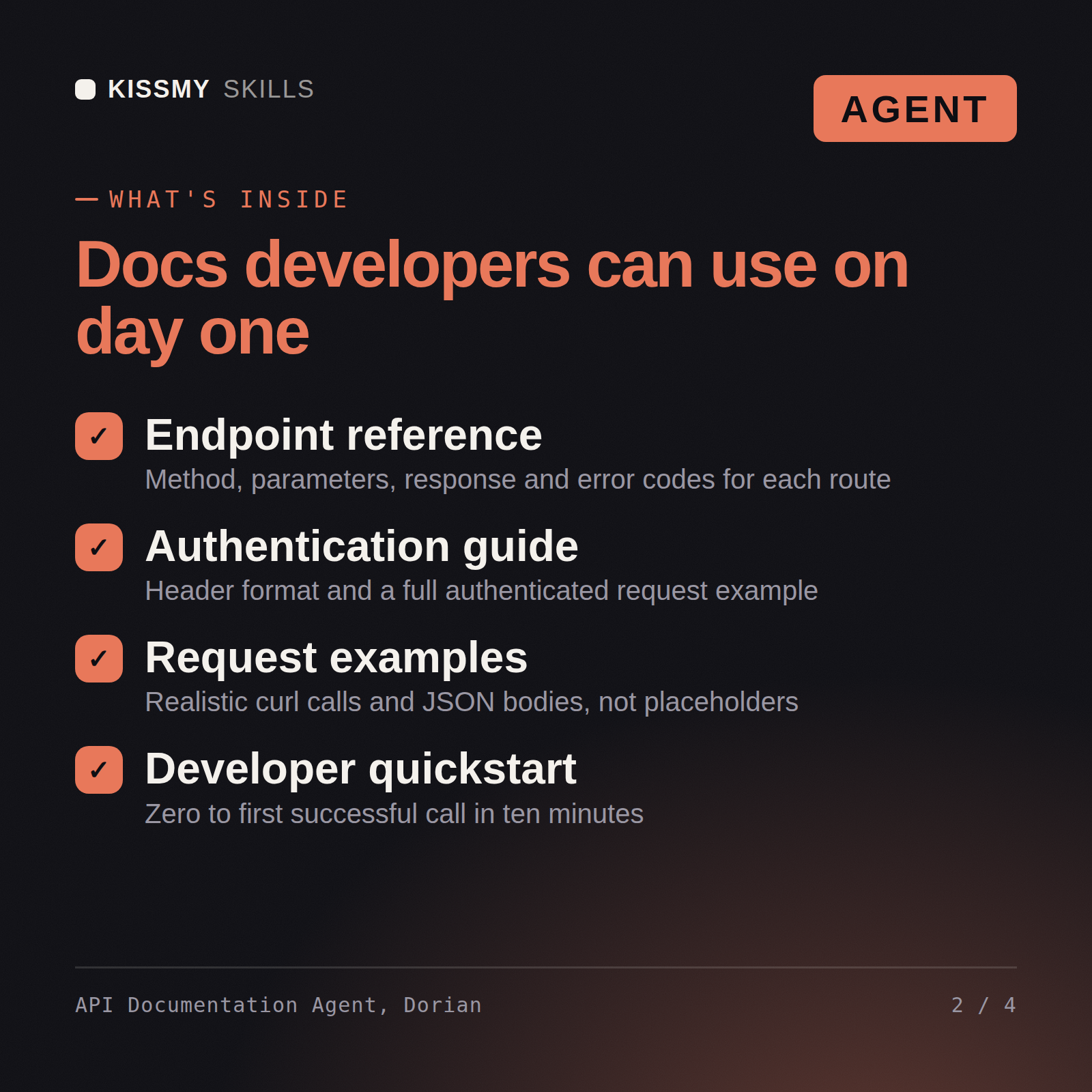
Task: Click the WHAT'S INSIDE section label
Action: coord(229,199)
